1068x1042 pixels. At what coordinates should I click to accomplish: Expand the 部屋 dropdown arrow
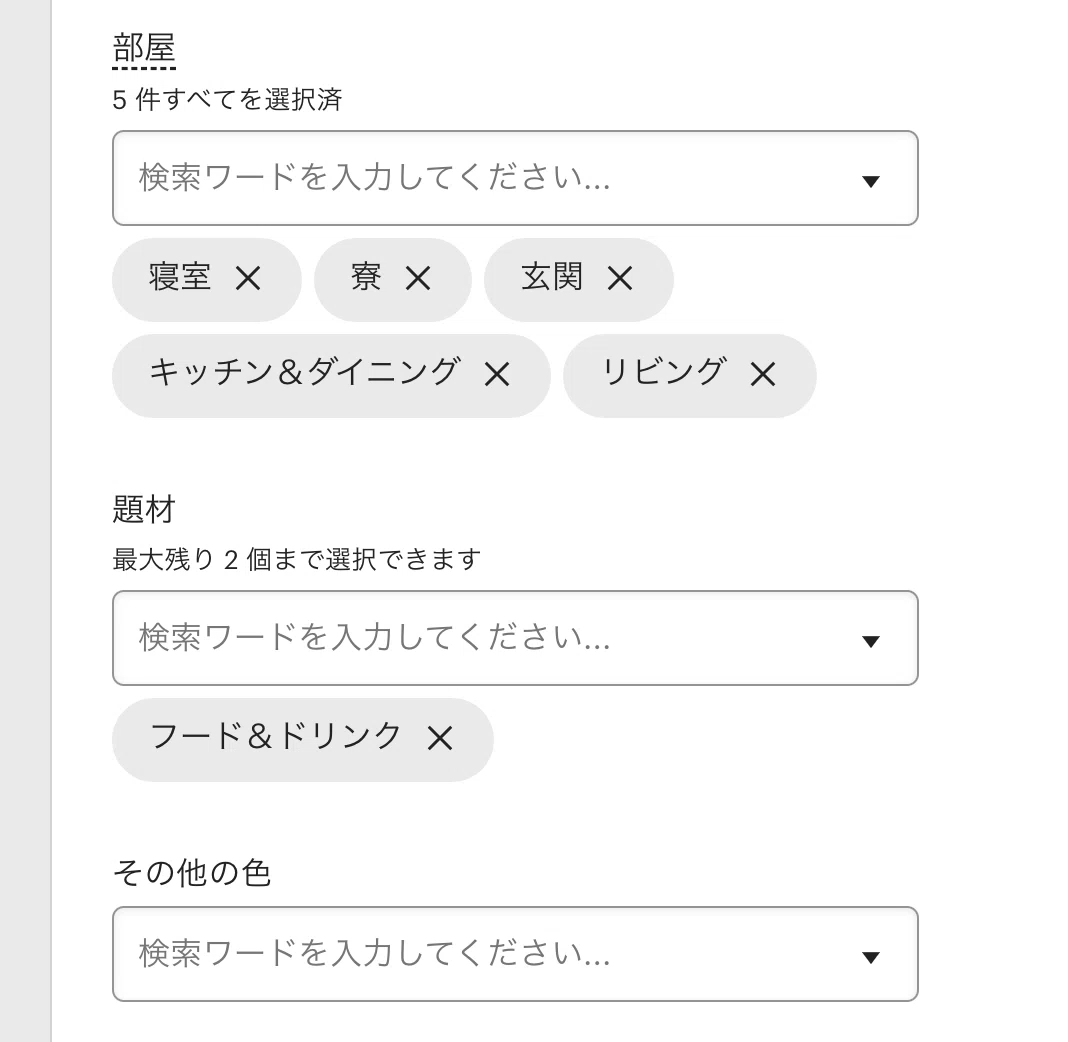tap(870, 180)
